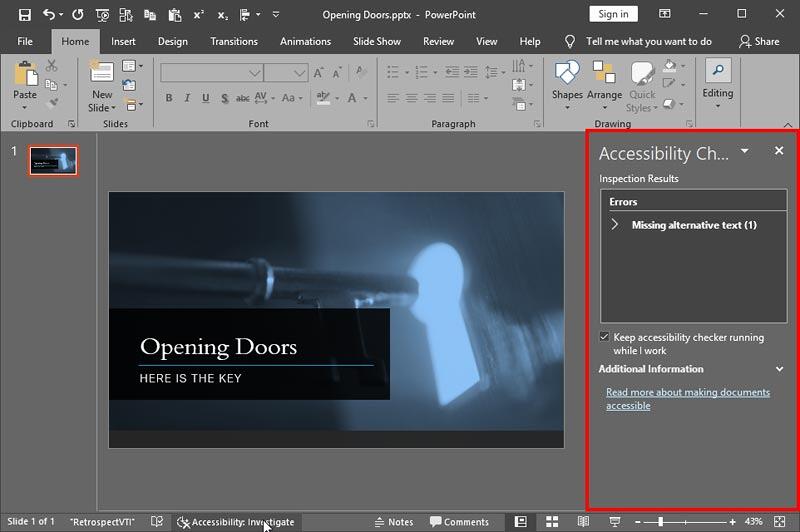Toggle numbered list
This screenshot has width=800, height=532.
[421, 72]
